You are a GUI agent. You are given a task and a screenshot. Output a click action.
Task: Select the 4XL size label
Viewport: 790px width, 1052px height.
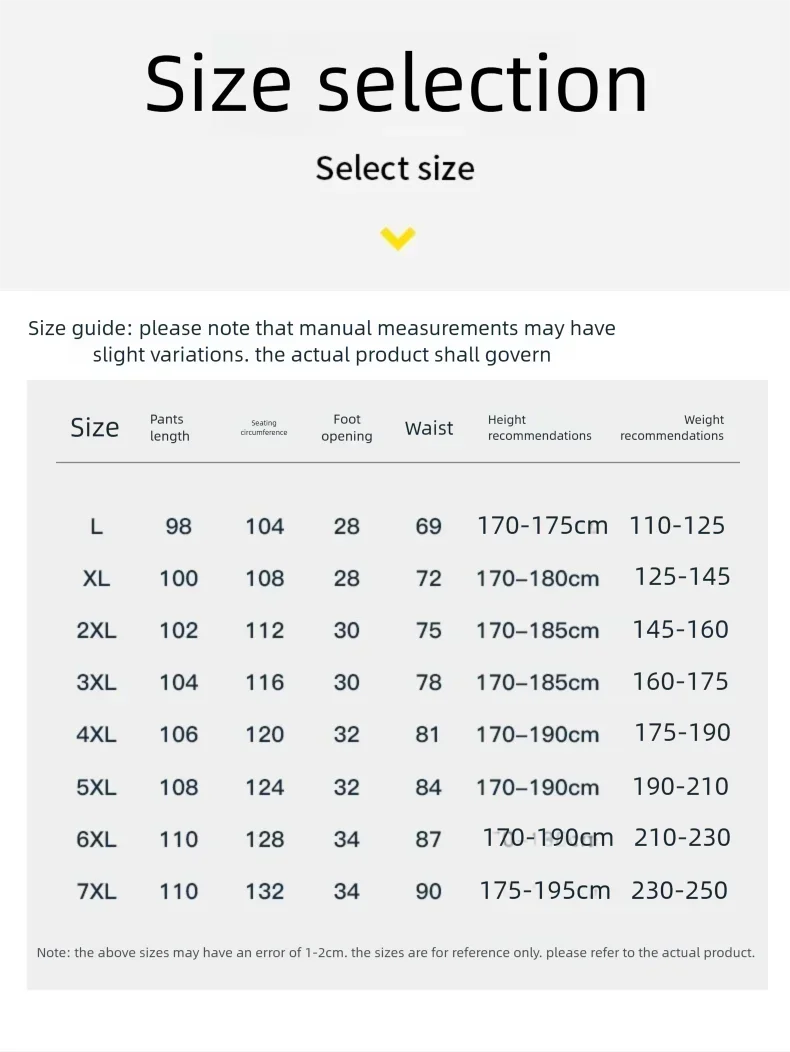[x=96, y=734]
